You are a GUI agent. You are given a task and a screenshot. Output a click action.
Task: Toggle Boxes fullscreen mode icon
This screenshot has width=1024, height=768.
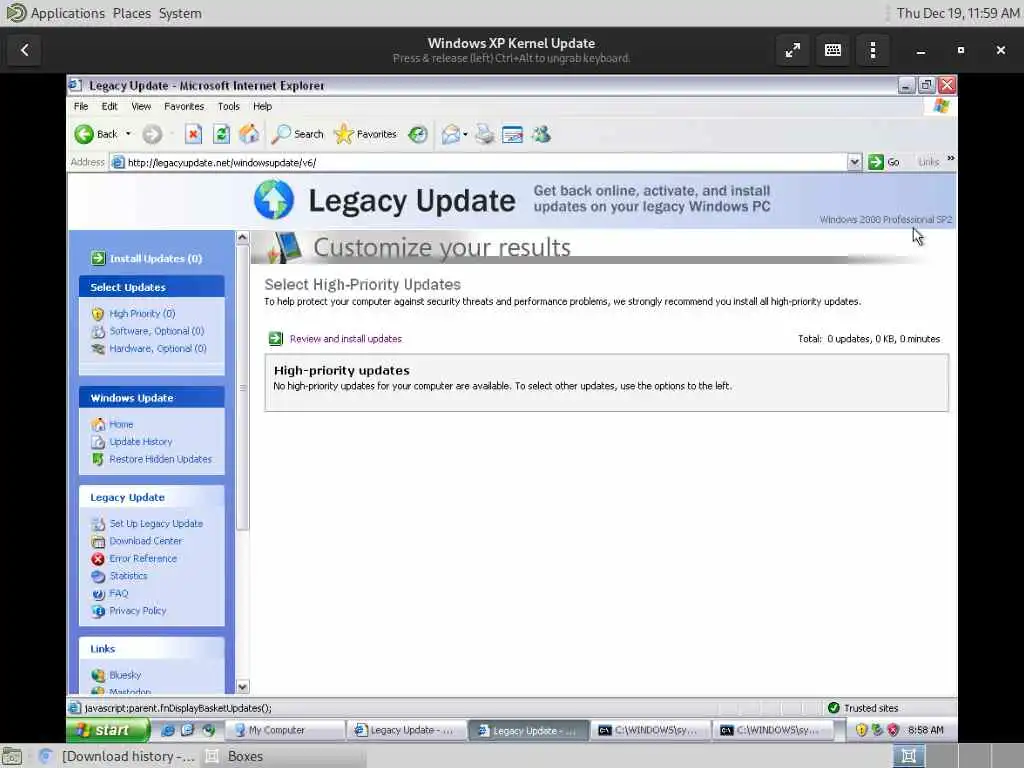pyautogui.click(x=793, y=50)
